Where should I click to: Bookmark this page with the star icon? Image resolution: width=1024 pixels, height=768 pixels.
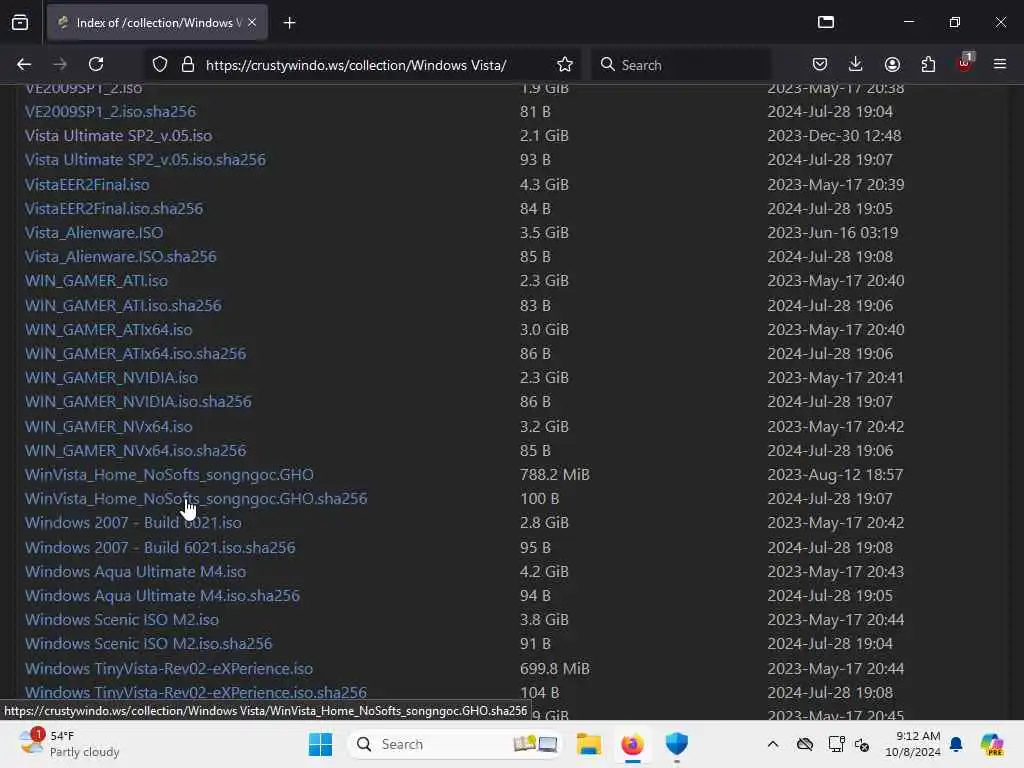[x=565, y=65]
